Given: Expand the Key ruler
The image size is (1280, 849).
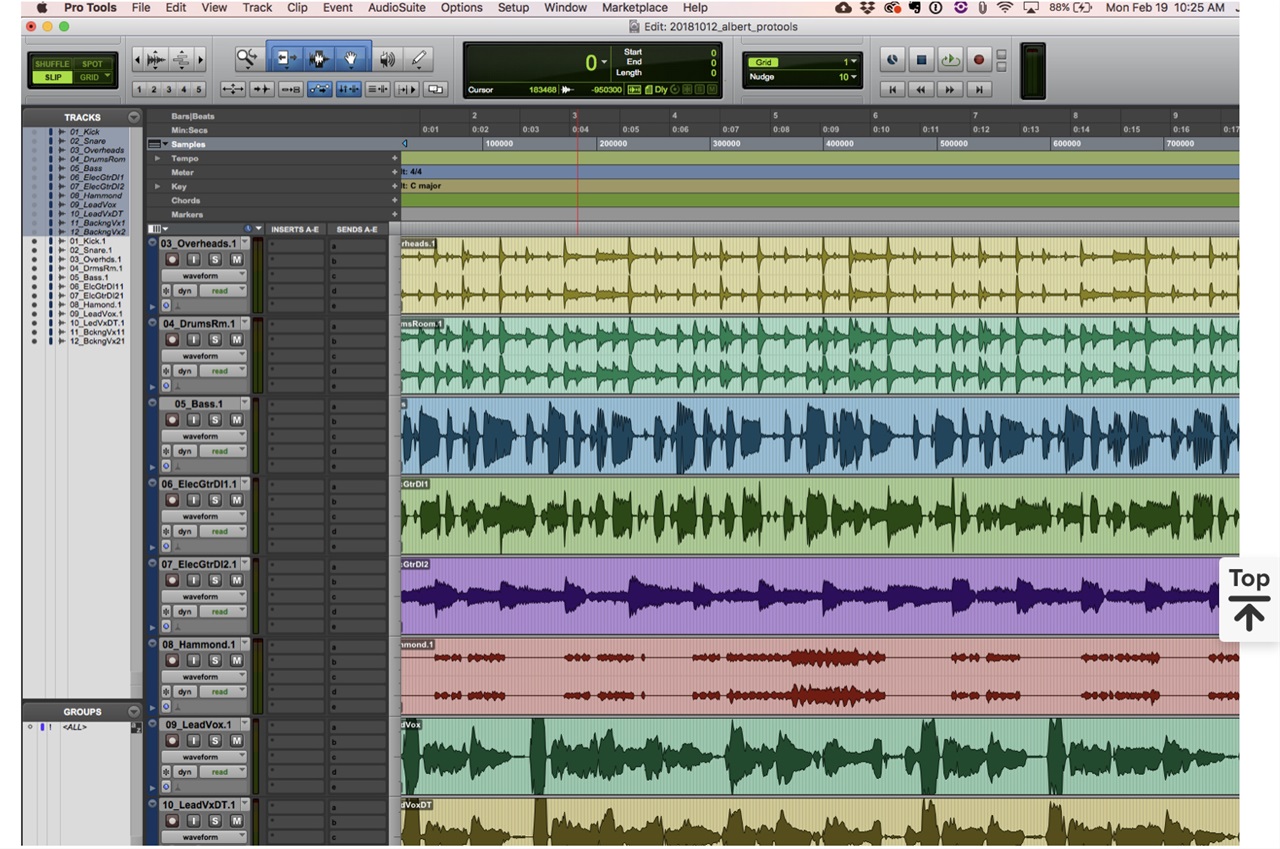Looking at the screenshot, I should [x=157, y=186].
